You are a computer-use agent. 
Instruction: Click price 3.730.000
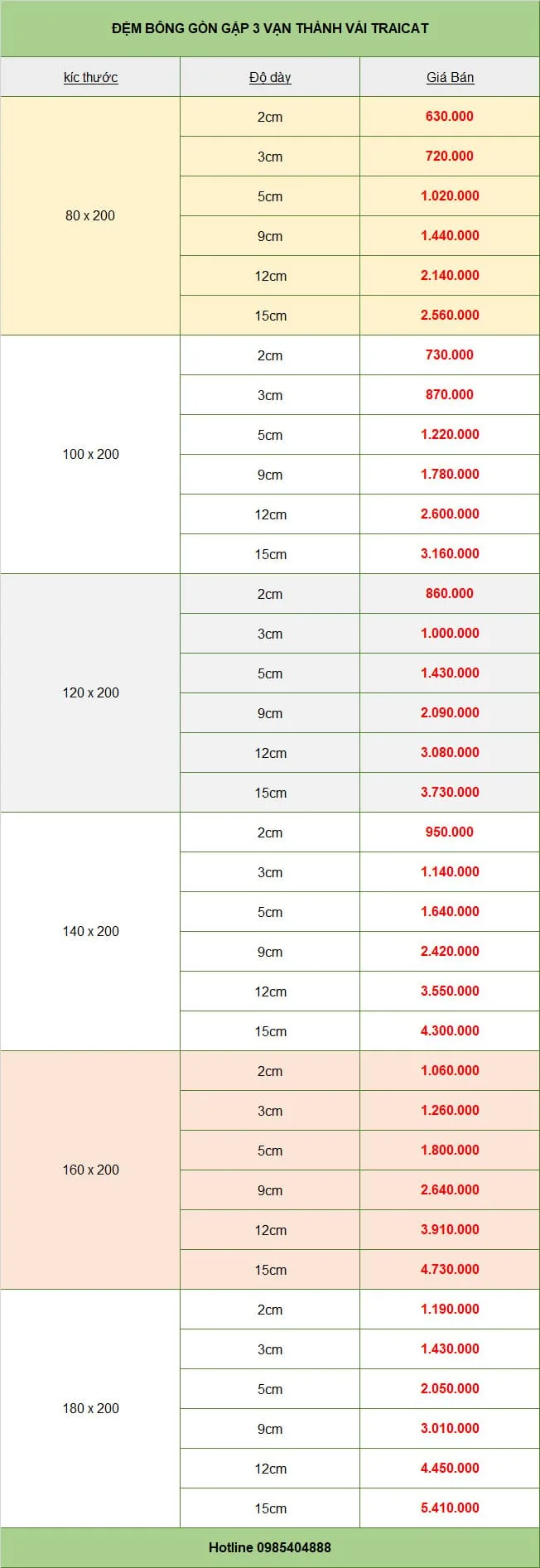(x=450, y=792)
